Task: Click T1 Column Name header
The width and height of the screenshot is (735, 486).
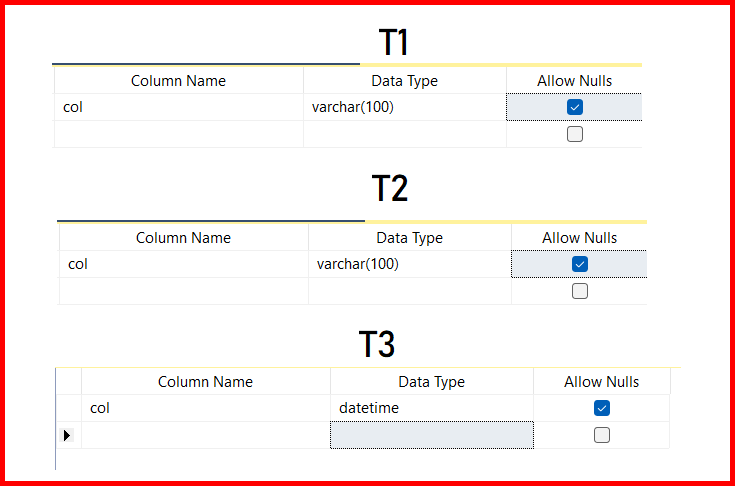Action: pos(178,81)
